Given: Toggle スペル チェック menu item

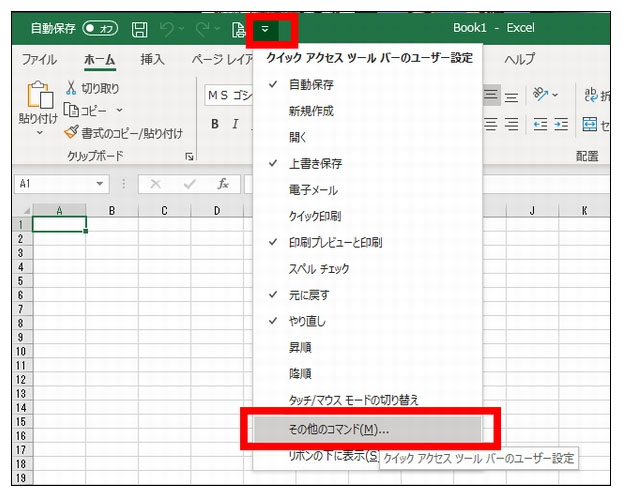Looking at the screenshot, I should (368, 269).
